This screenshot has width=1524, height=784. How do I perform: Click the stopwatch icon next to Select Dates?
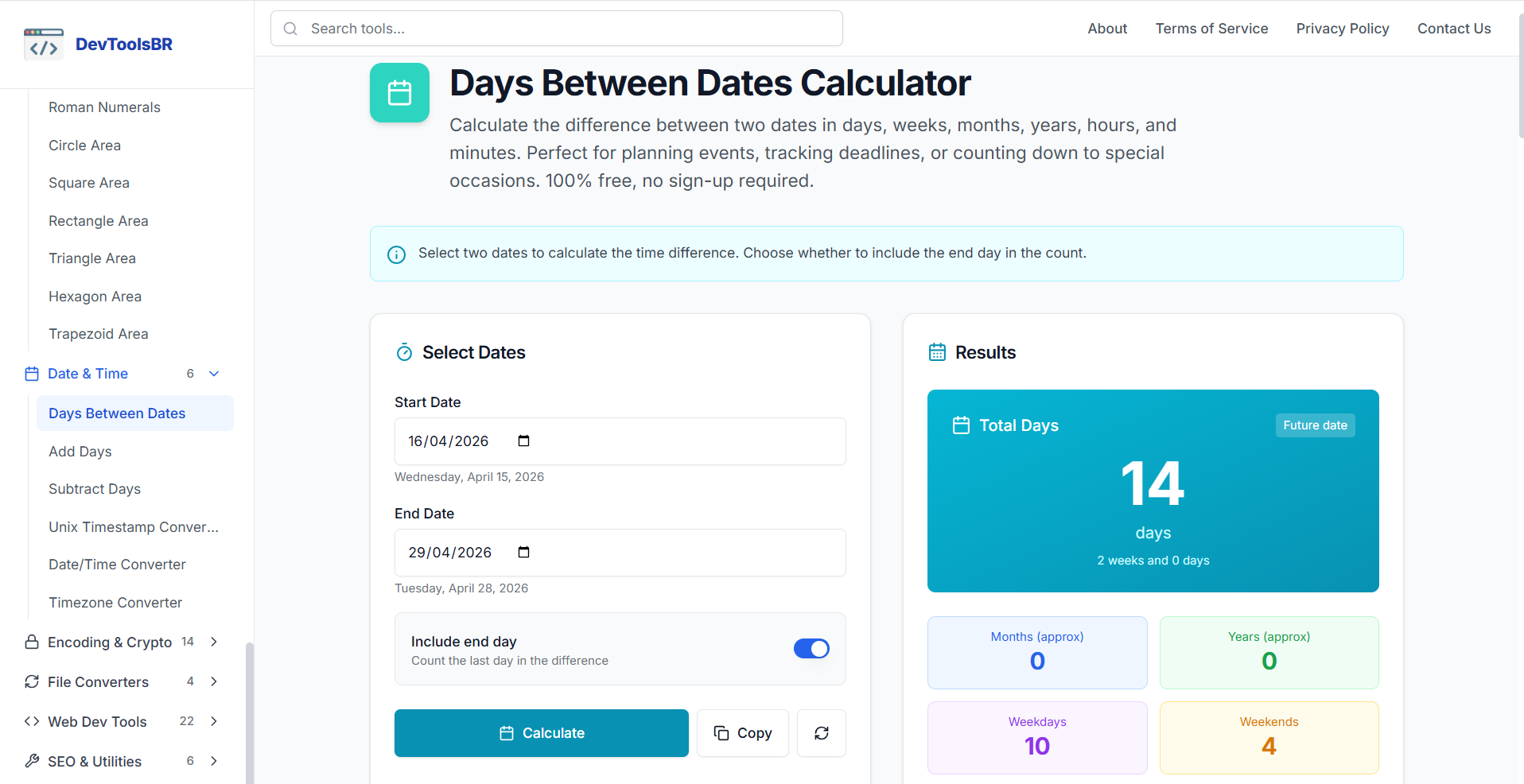404,351
